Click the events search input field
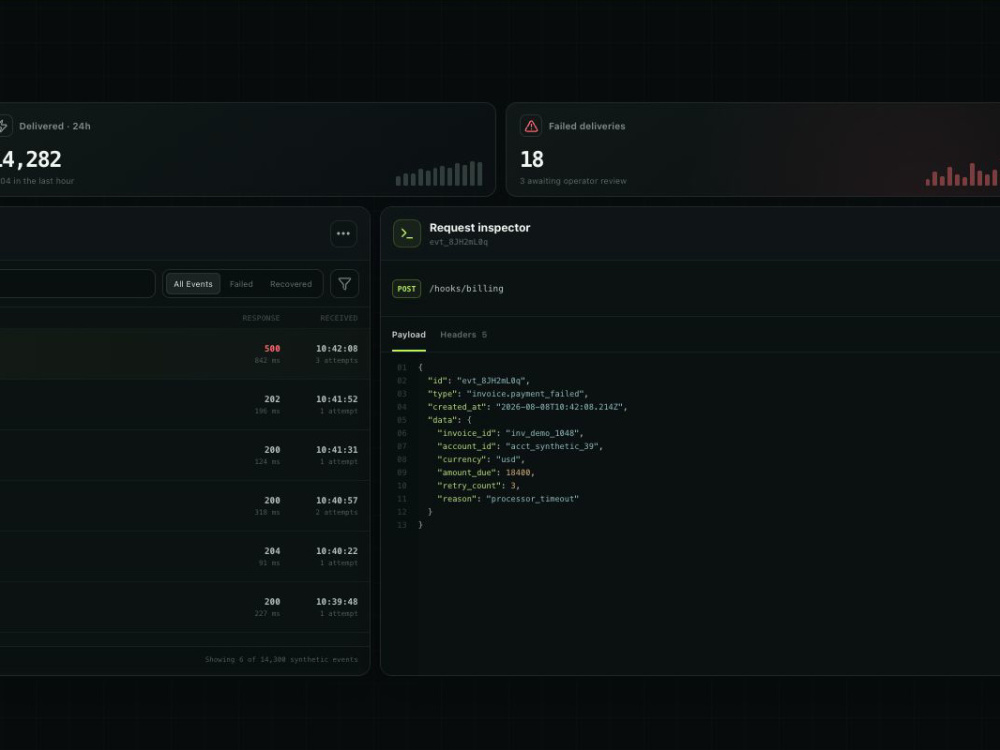This screenshot has width=1000, height=750. (77, 284)
